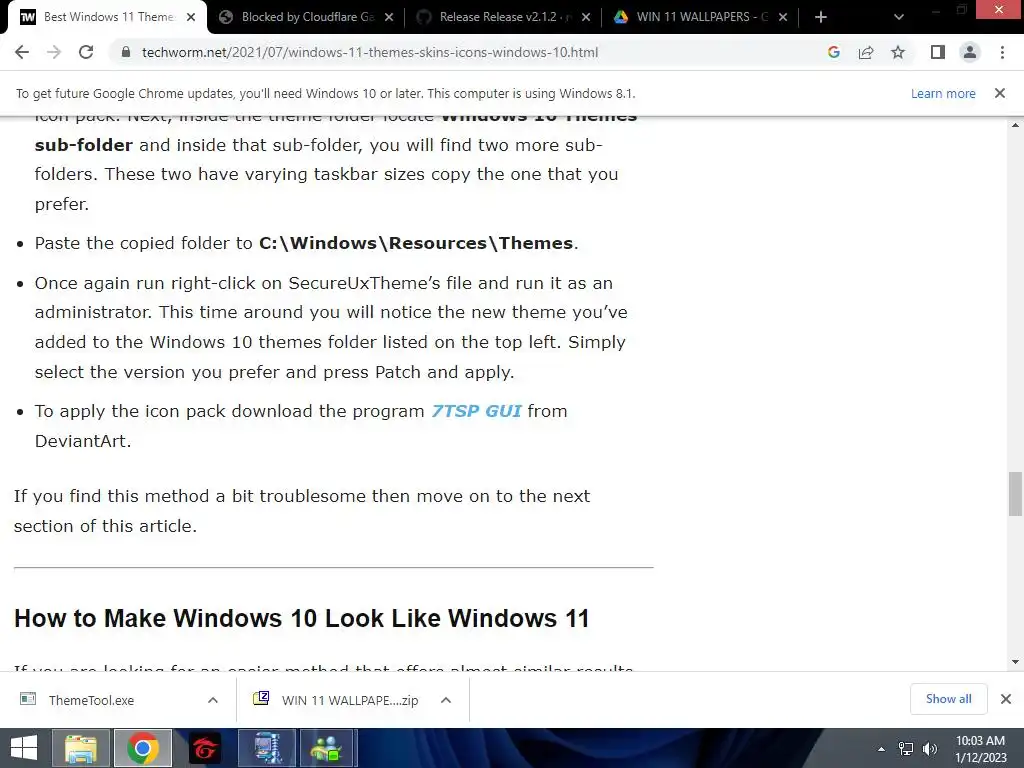Bookmark this page with the star icon
1024x768 pixels.
coord(898,52)
